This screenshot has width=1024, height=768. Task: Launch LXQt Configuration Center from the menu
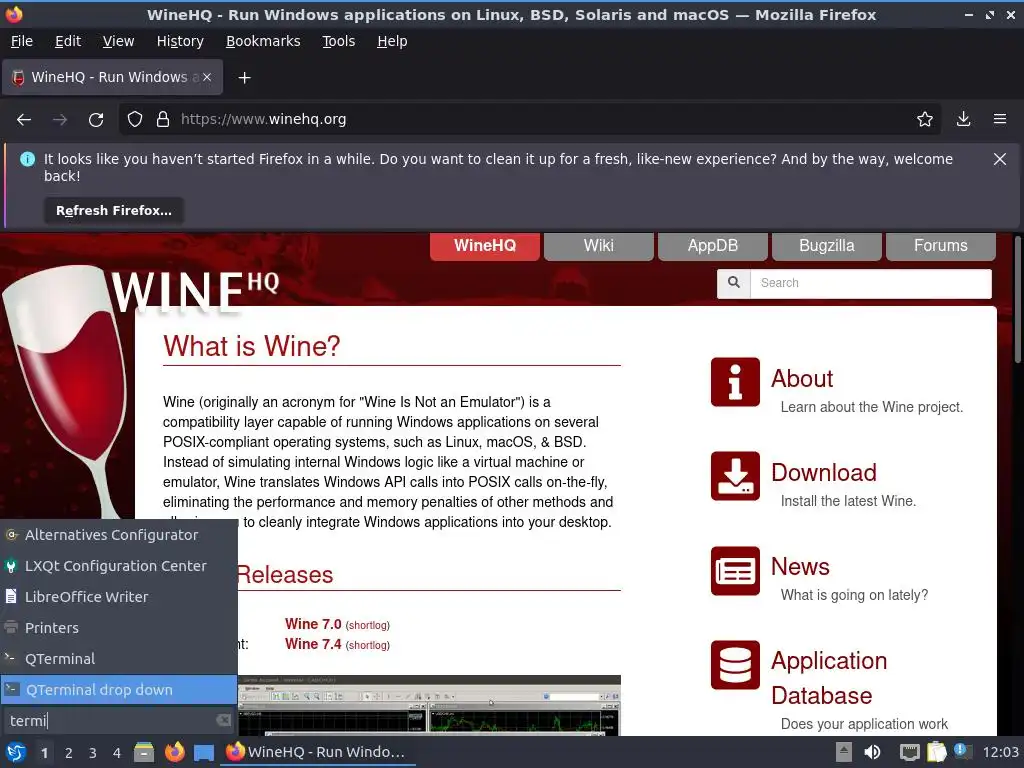click(119, 566)
